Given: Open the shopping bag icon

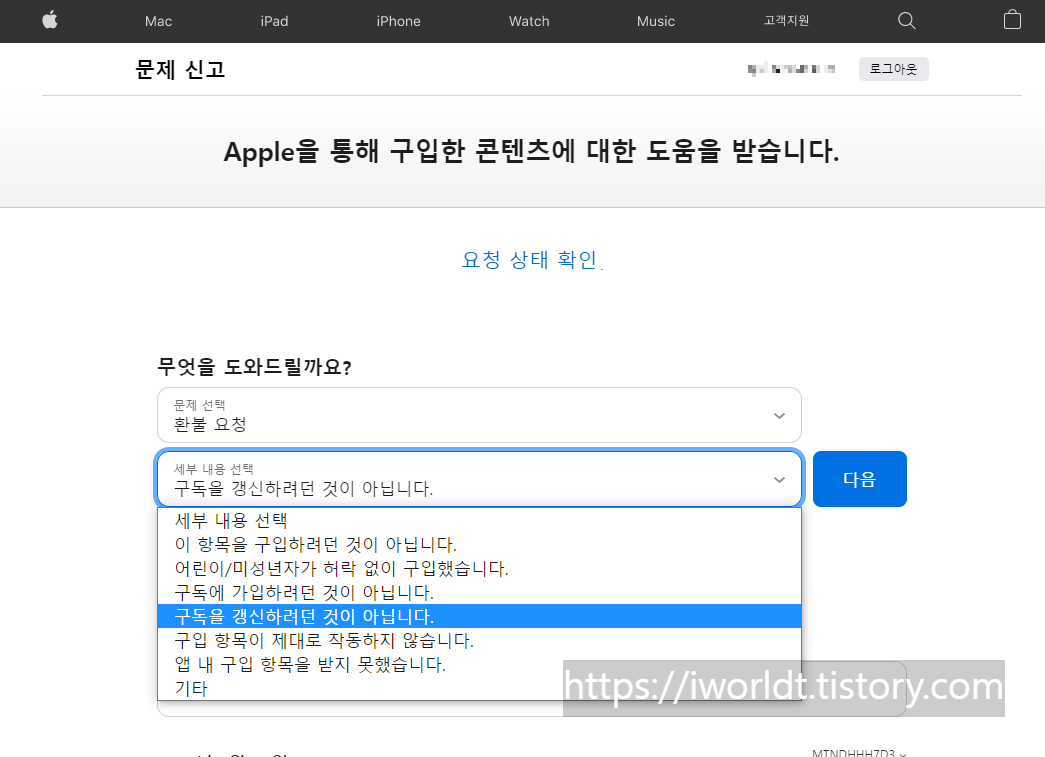Looking at the screenshot, I should coord(1012,20).
